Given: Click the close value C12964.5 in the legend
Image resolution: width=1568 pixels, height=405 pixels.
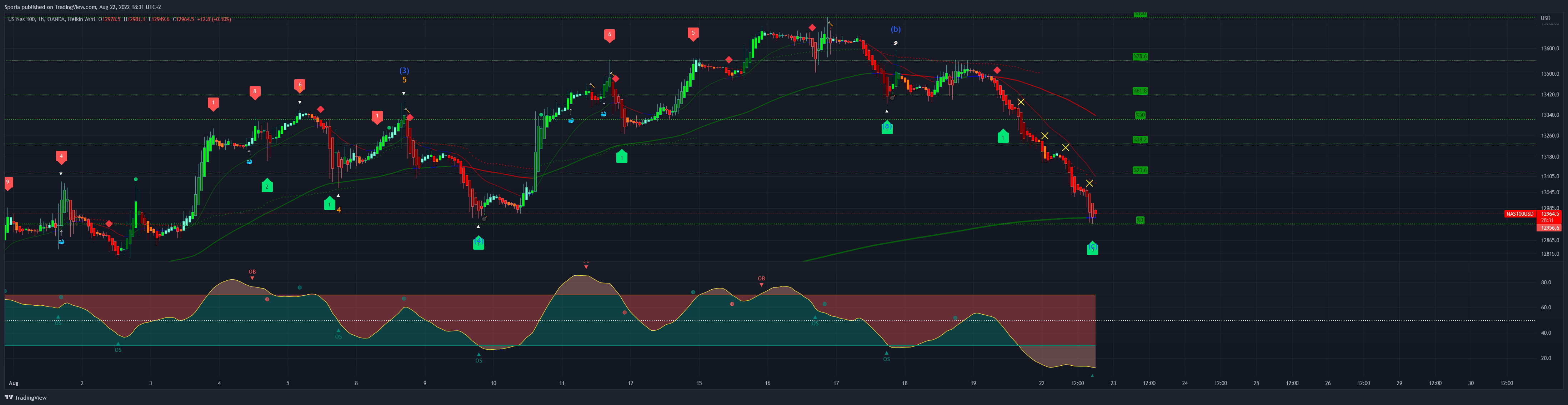Looking at the screenshot, I should point(183,20).
